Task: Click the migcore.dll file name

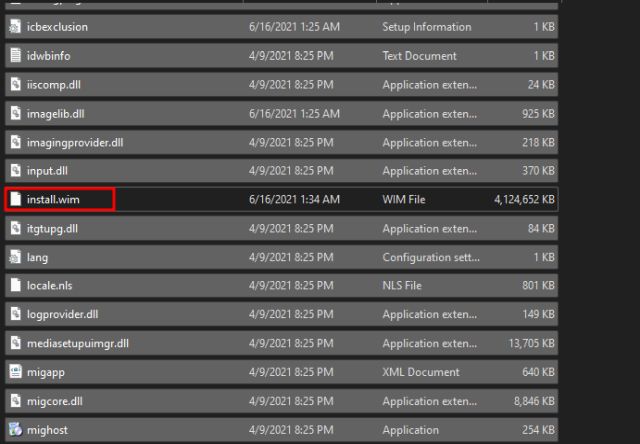Action: [57, 401]
